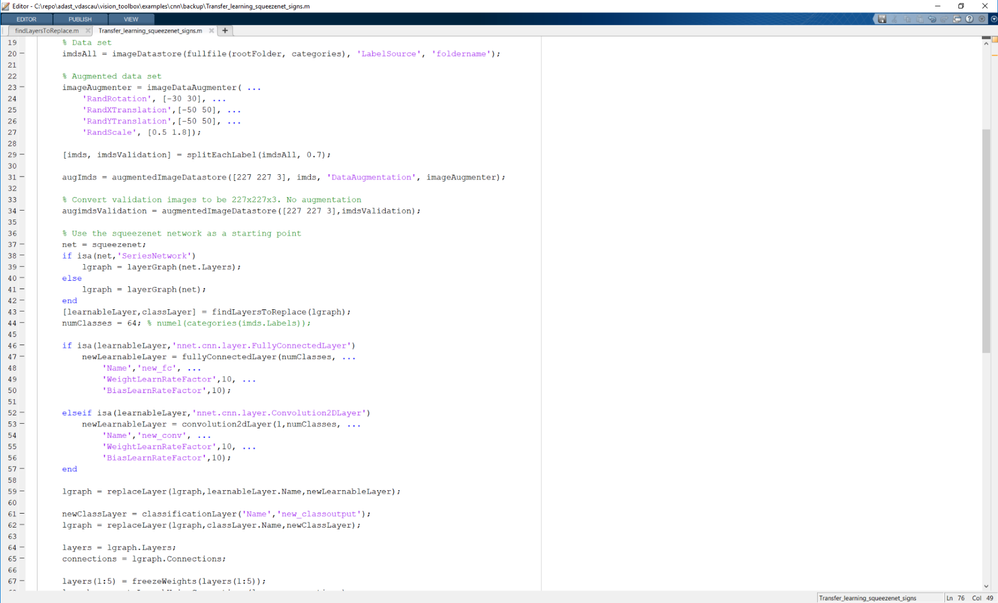This screenshot has width=998, height=603.
Task: Open the PUBLISH ribbon tab
Action: click(x=80, y=19)
